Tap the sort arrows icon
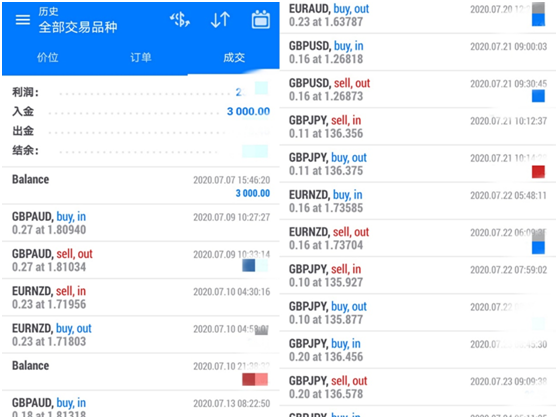 pyautogui.click(x=220, y=20)
